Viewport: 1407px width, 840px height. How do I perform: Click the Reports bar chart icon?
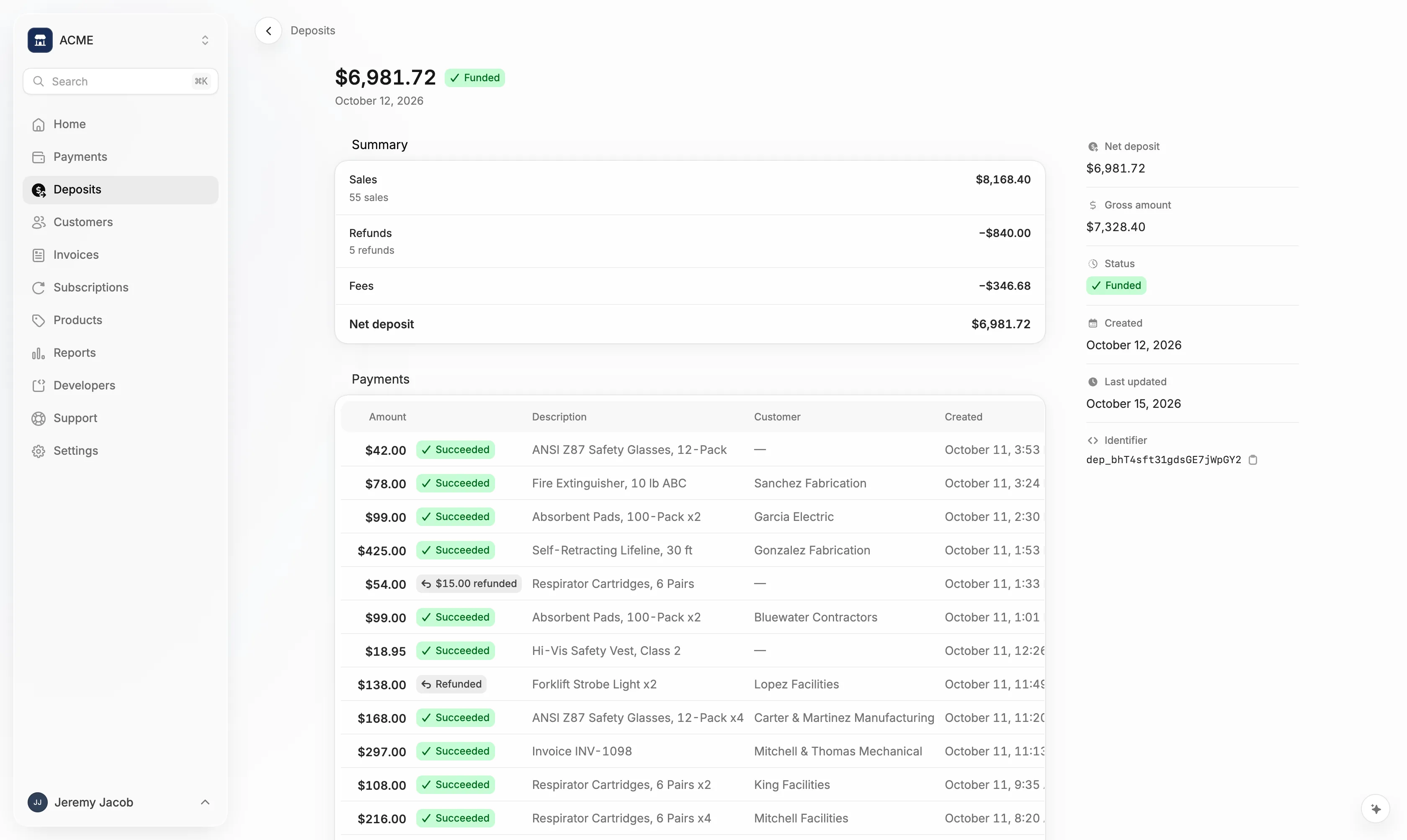[x=39, y=353]
